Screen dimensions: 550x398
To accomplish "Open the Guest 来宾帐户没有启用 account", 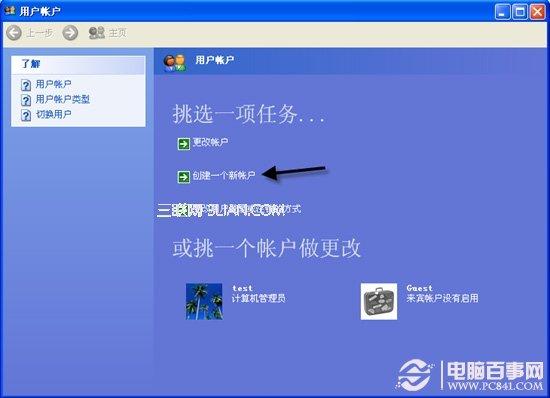I will pyautogui.click(x=442, y=294).
